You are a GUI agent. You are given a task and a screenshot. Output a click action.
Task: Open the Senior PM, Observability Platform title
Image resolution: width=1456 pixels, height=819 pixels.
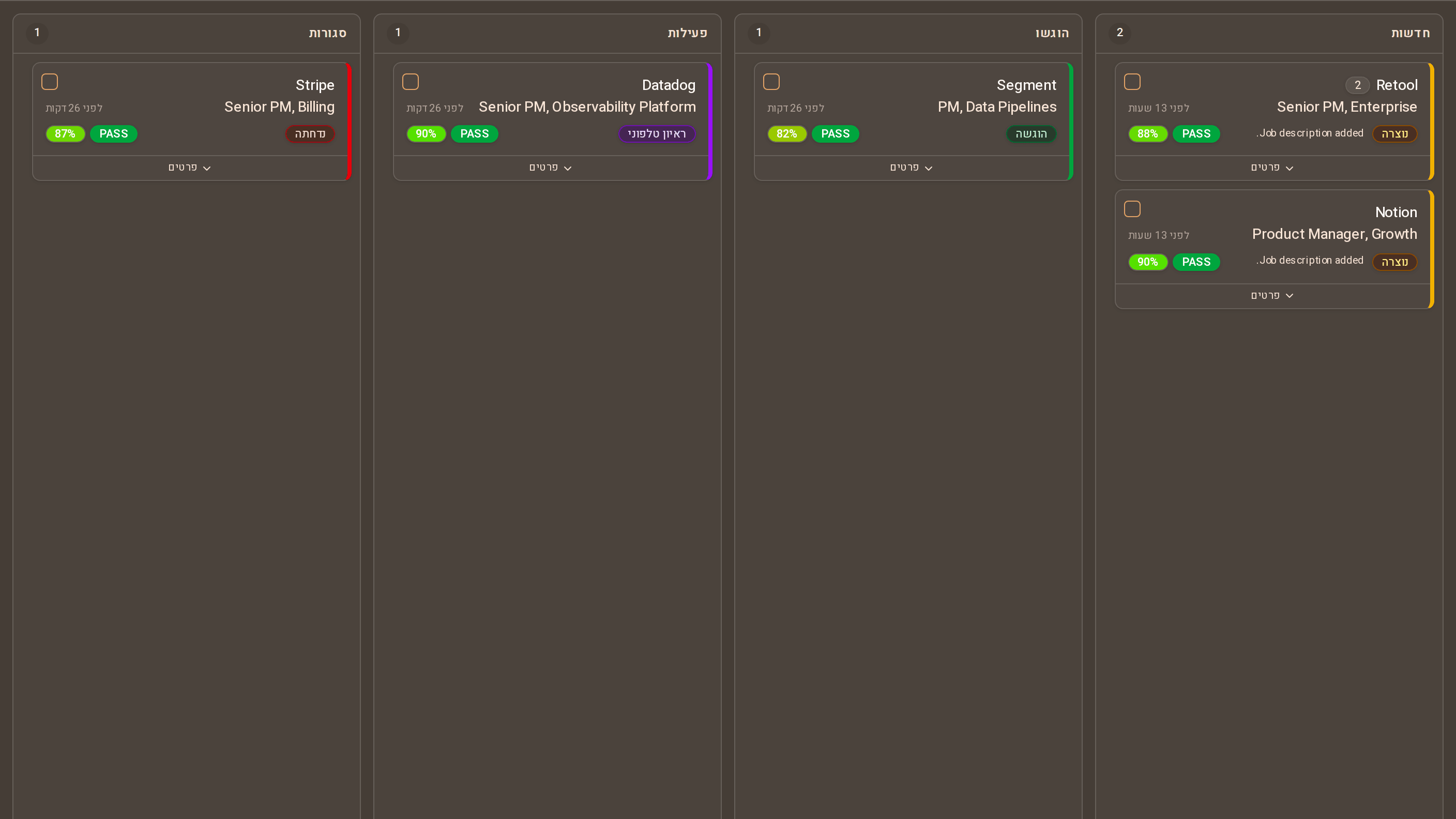click(x=587, y=107)
